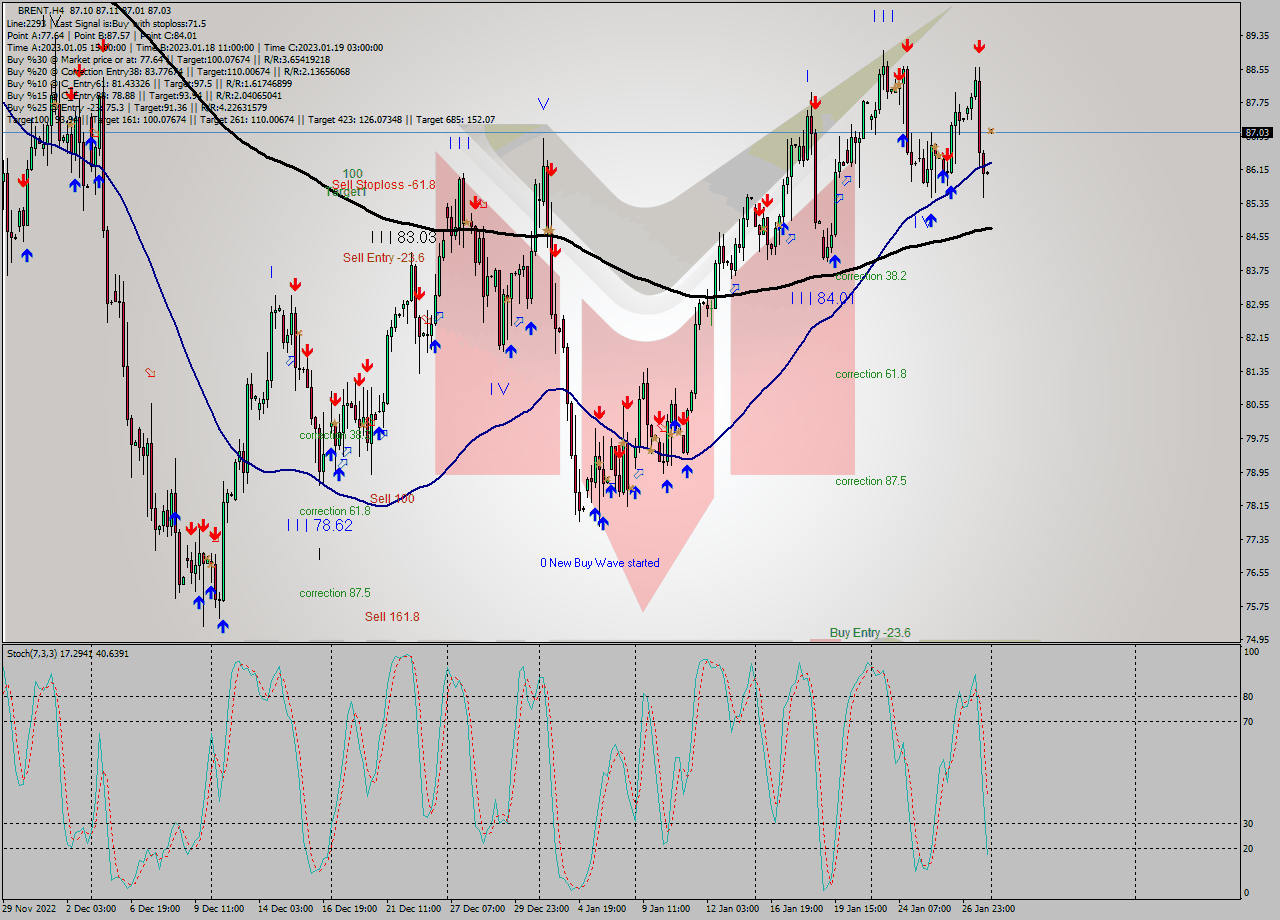Click the 'Point A:77.64' info line
This screenshot has height=920, width=1280.
102,35
